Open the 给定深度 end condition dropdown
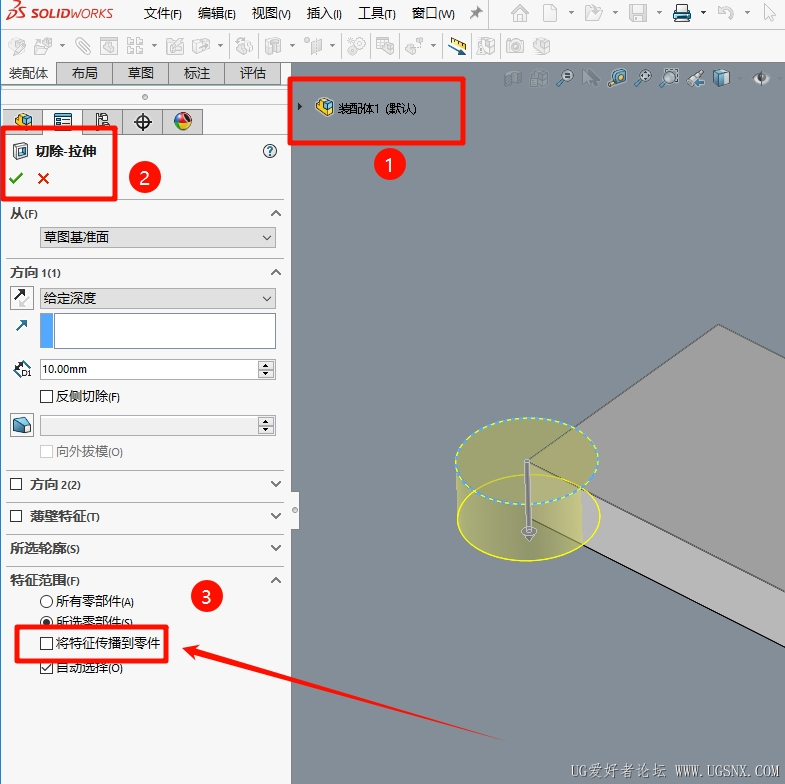This screenshot has height=784, width=785. click(x=158, y=298)
